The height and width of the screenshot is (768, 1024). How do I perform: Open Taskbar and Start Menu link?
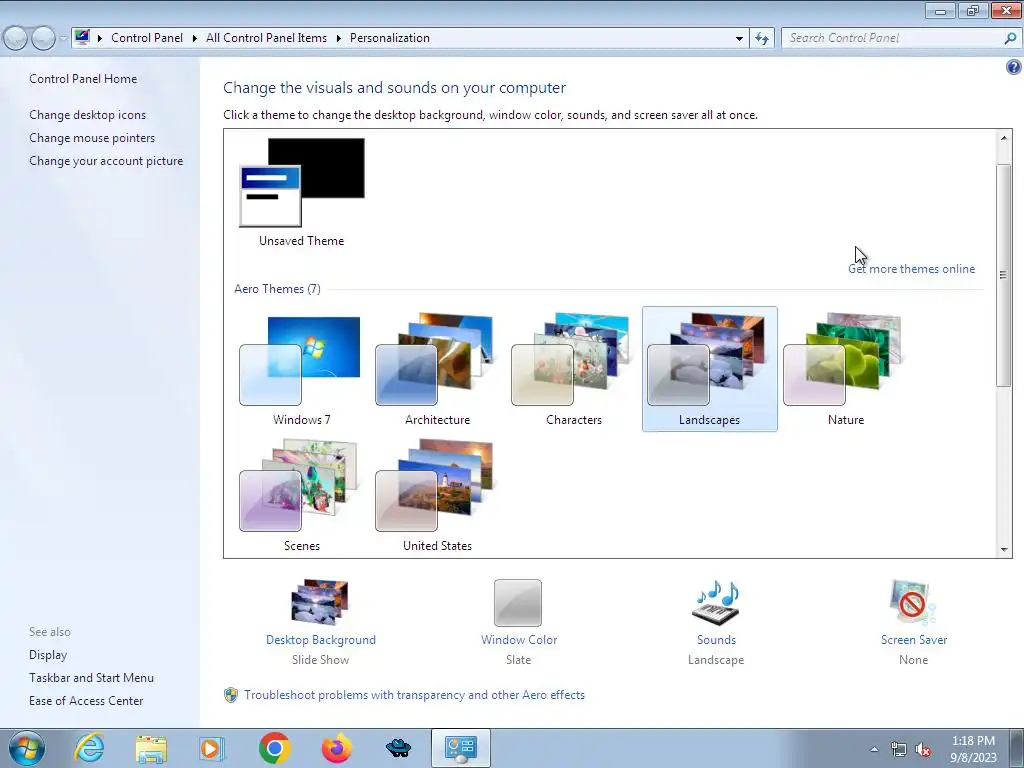coord(91,678)
